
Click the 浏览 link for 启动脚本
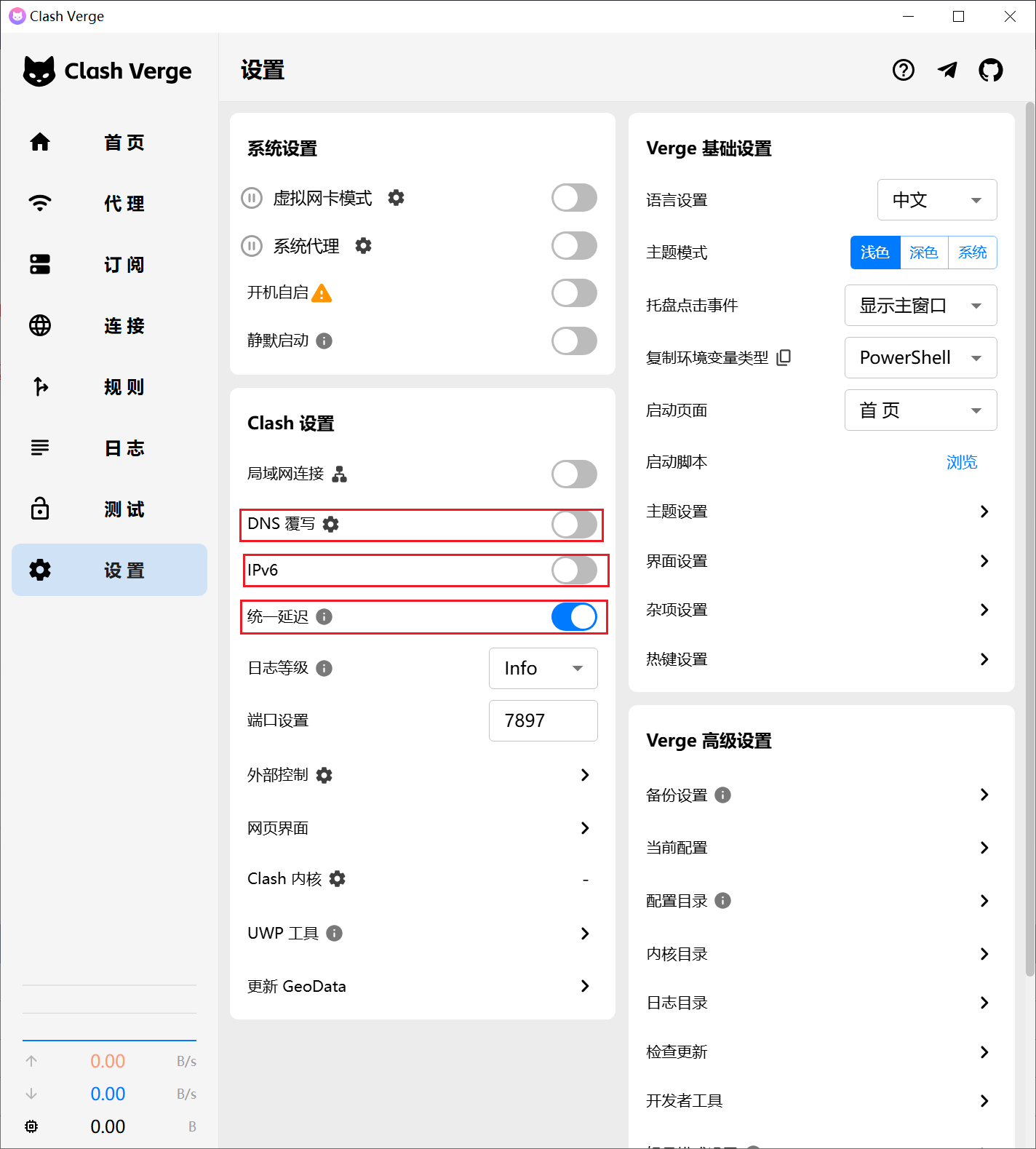click(x=961, y=462)
